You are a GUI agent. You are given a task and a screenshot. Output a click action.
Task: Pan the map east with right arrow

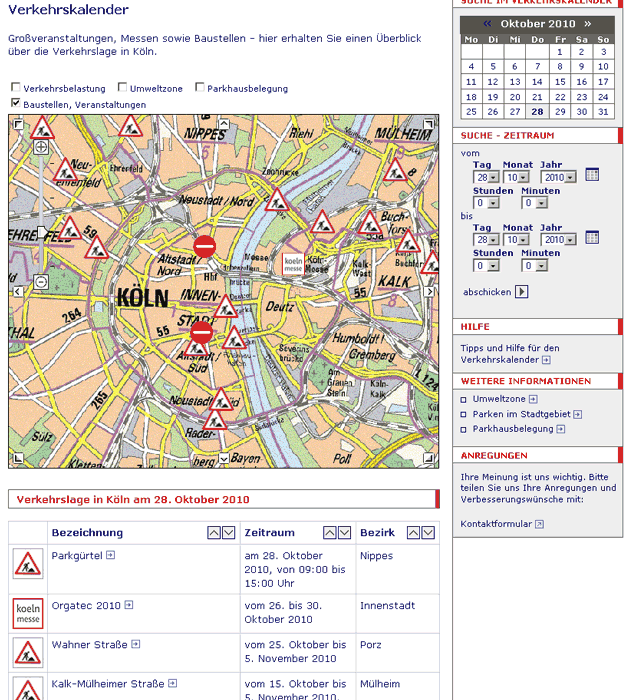click(429, 292)
